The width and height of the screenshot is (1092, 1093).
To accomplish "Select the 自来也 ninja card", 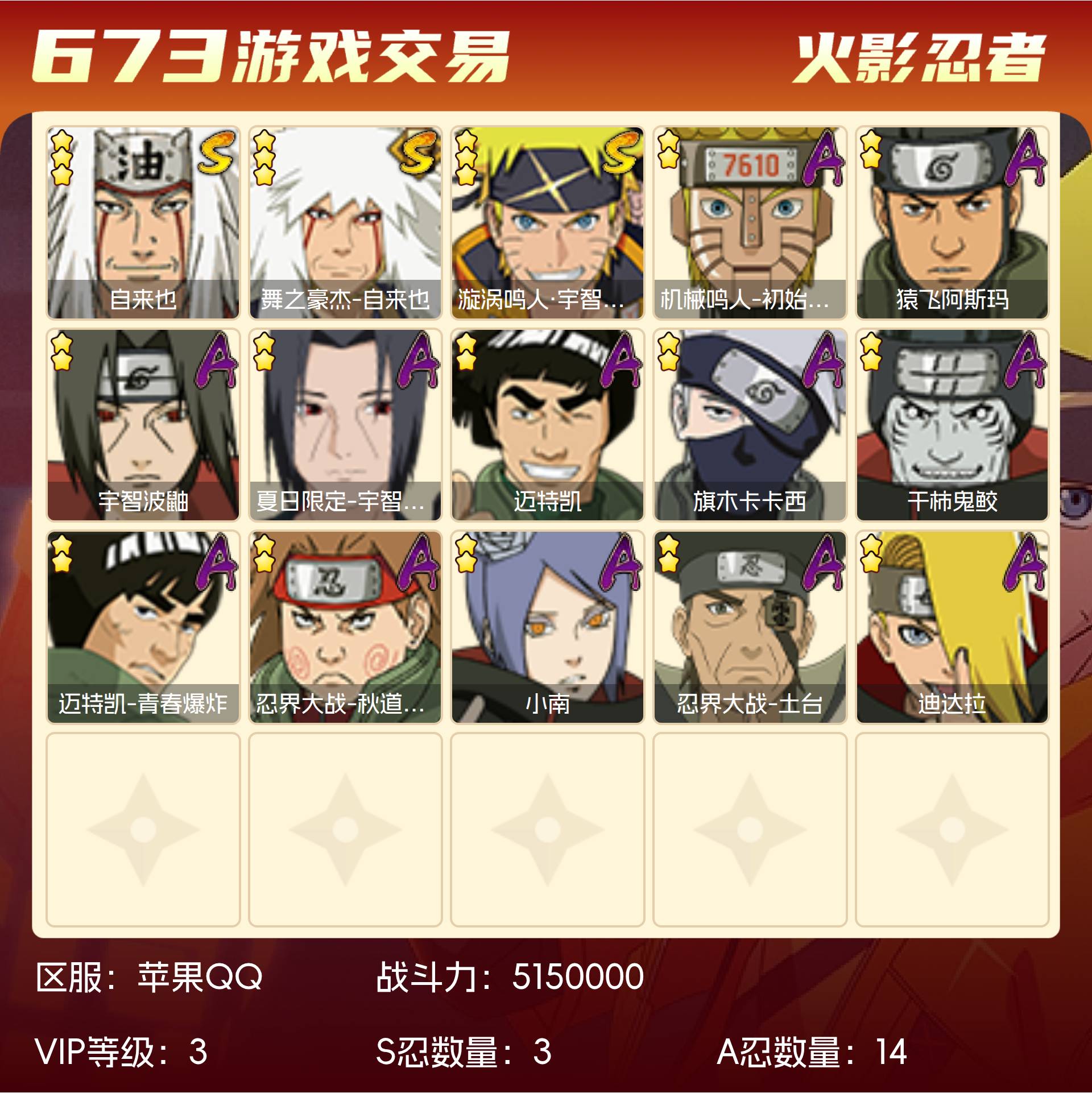I will pos(143,222).
